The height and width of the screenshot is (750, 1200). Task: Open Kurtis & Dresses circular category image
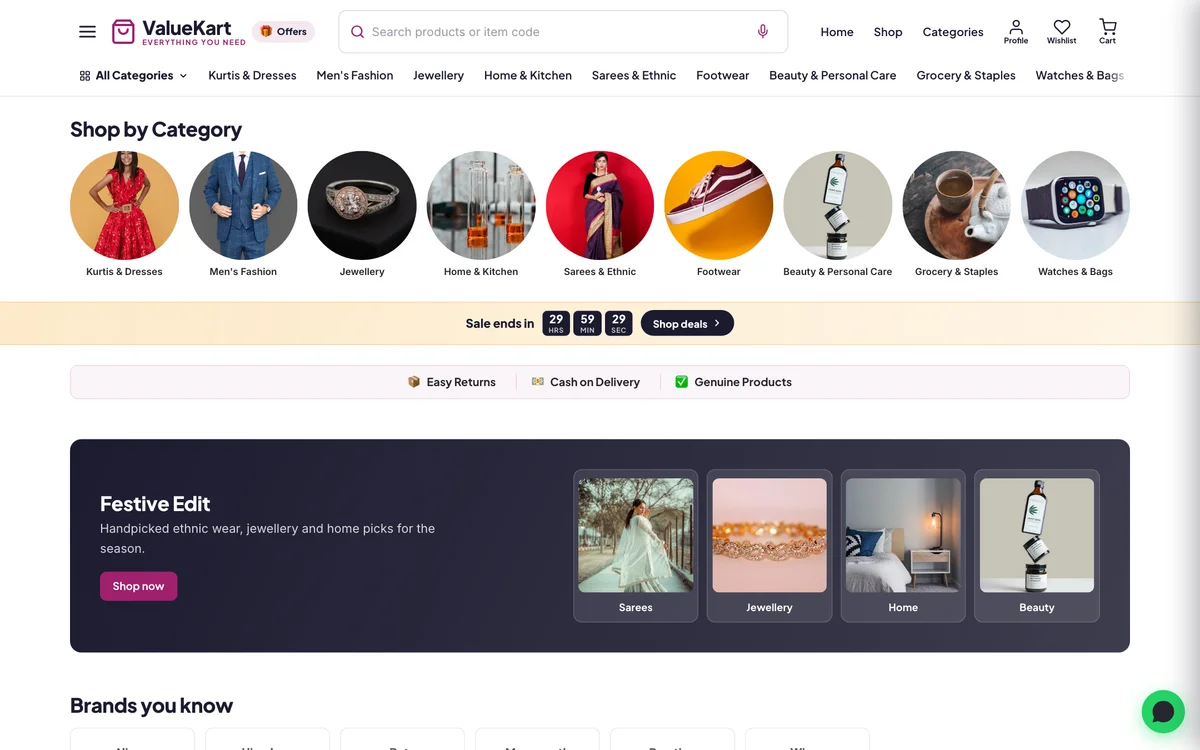124,205
